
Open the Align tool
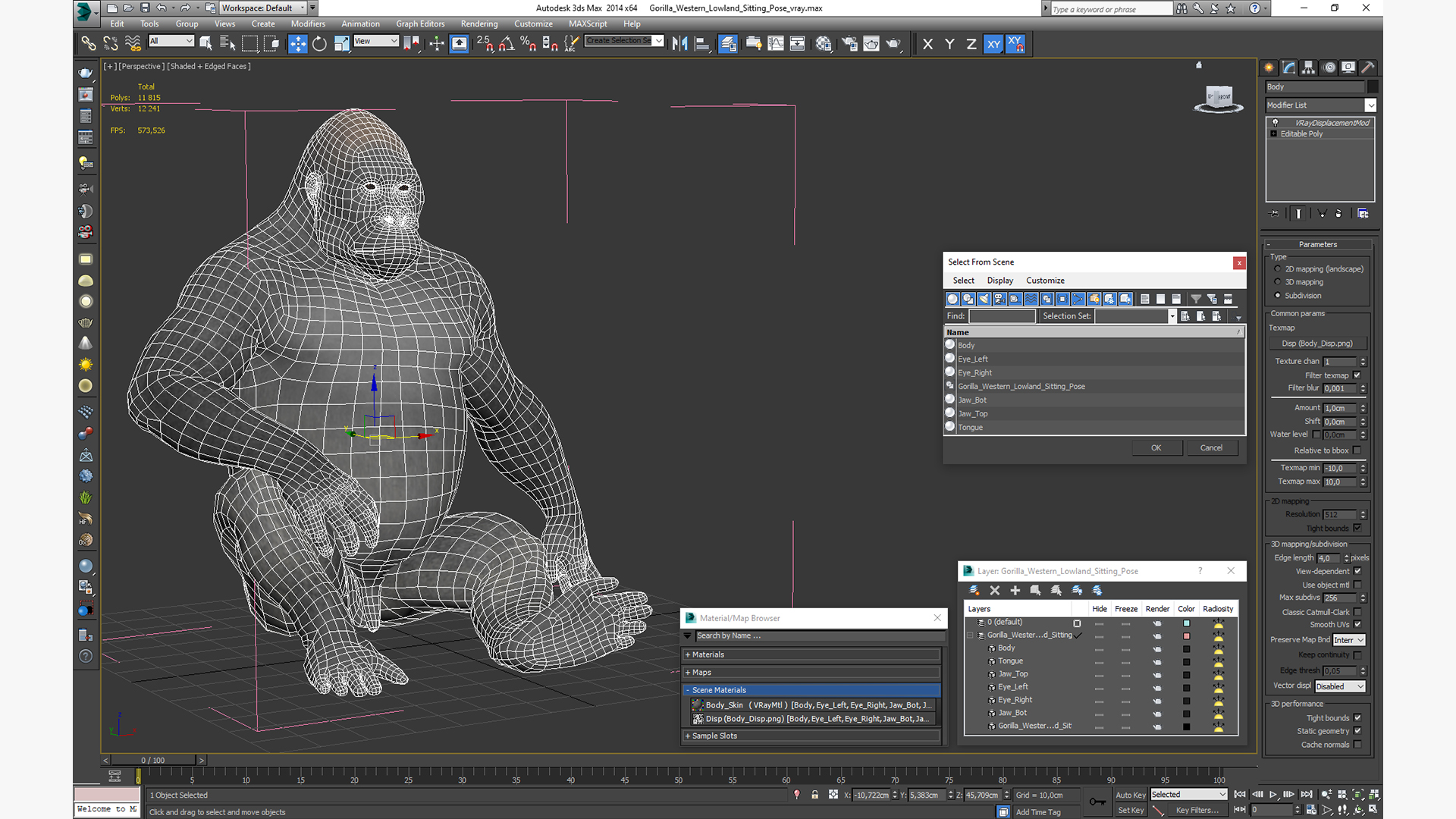(x=701, y=44)
